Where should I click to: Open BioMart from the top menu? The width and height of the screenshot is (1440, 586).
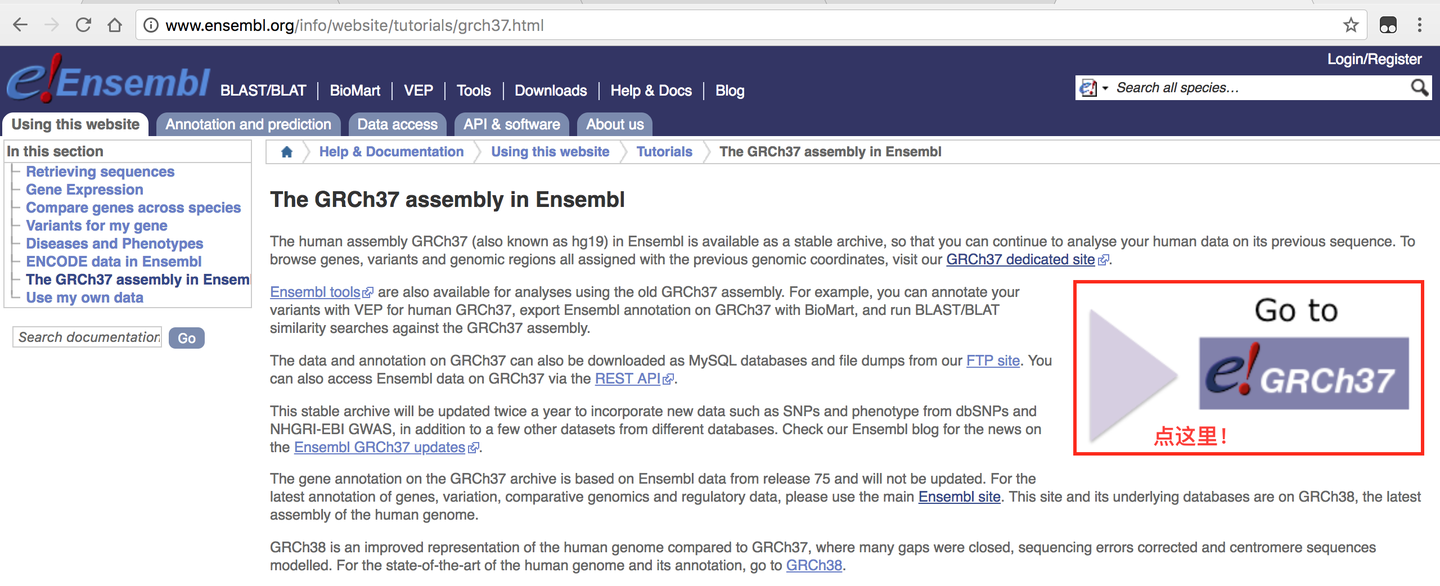pos(355,90)
